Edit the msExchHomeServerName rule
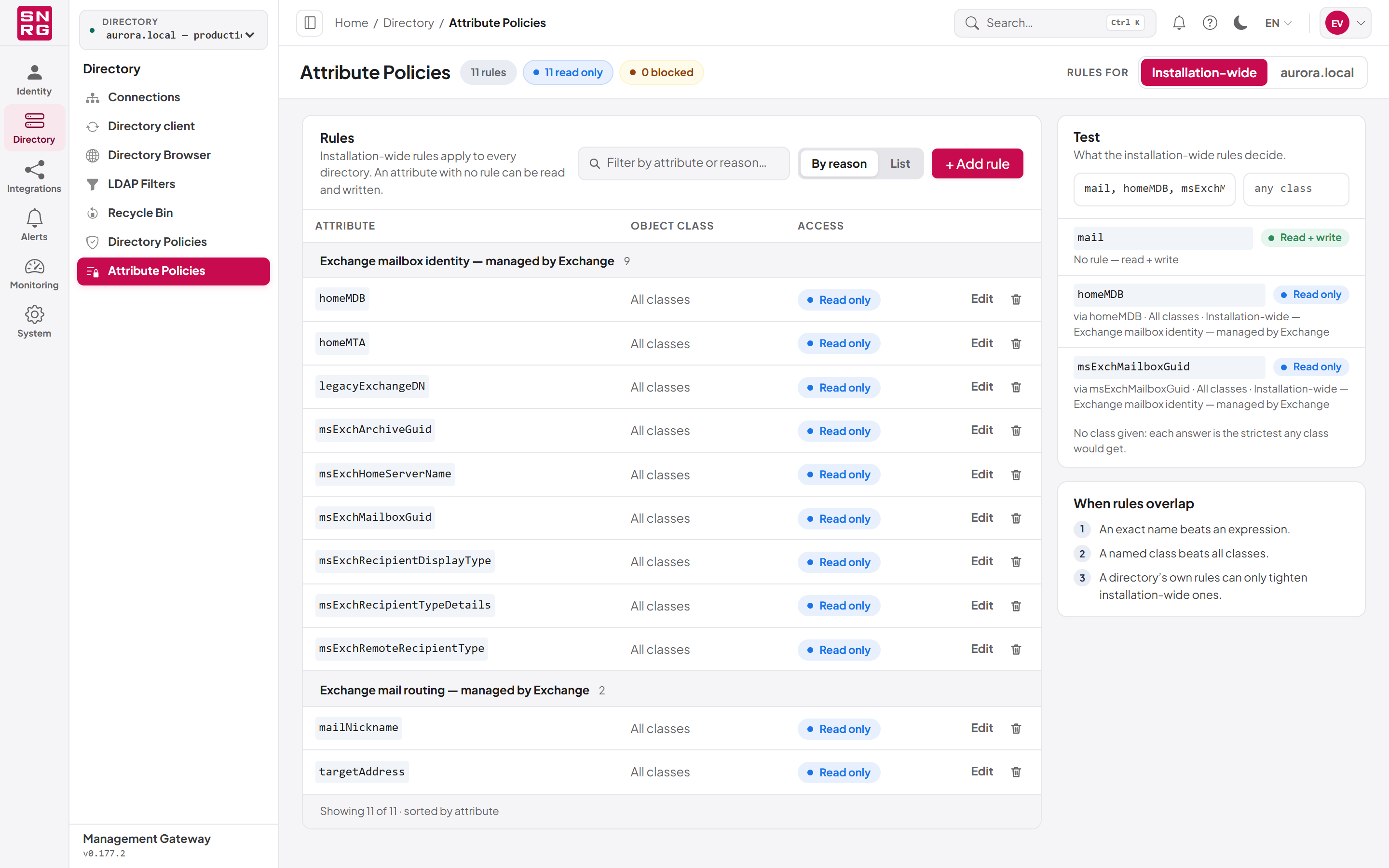 981,474
